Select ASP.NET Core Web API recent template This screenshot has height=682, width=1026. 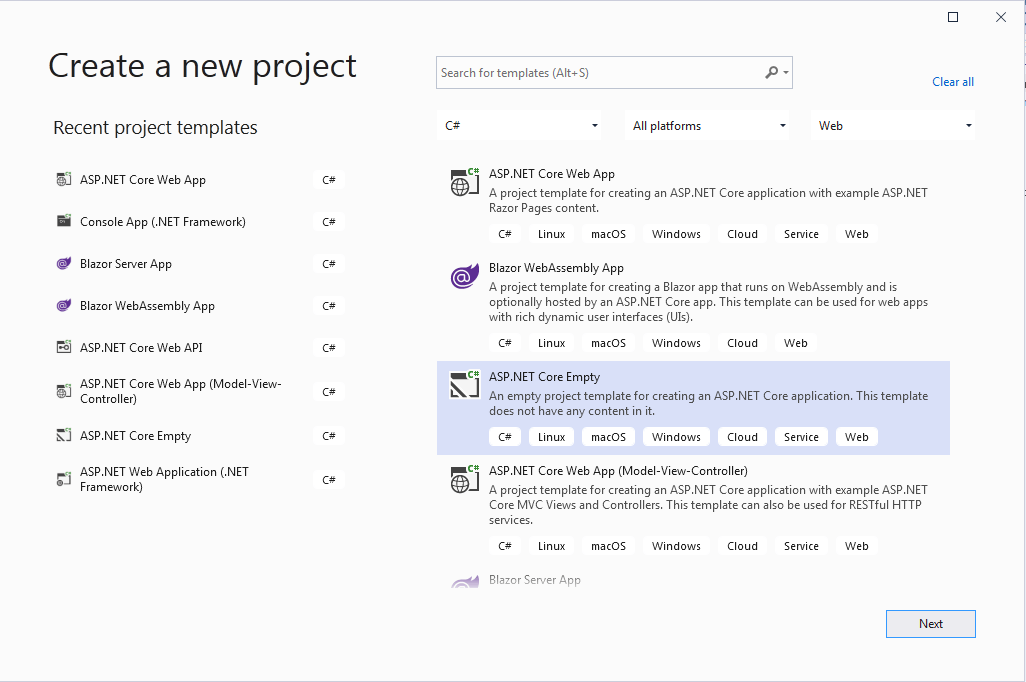pos(200,347)
